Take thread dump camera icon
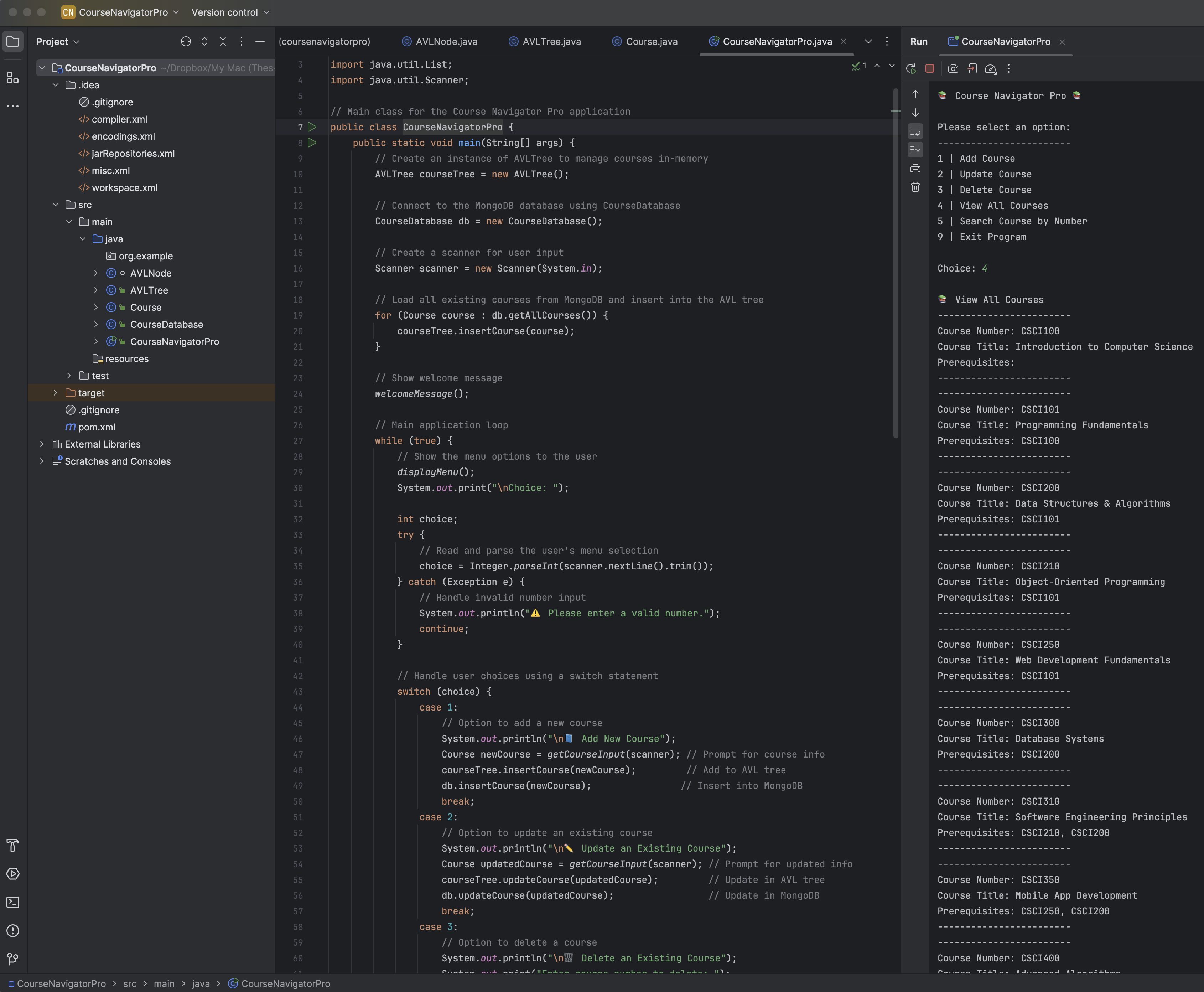The height and width of the screenshot is (992, 1204). tap(953, 68)
